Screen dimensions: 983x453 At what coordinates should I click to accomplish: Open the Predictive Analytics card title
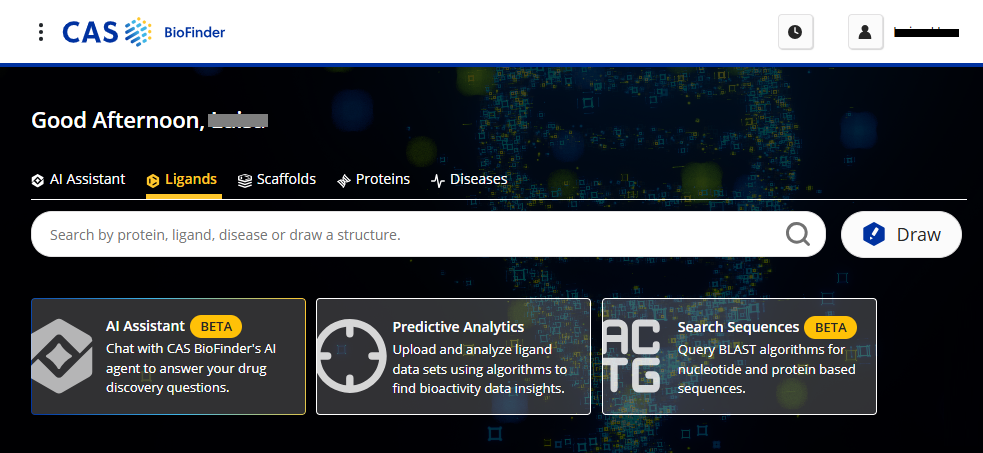(x=458, y=327)
